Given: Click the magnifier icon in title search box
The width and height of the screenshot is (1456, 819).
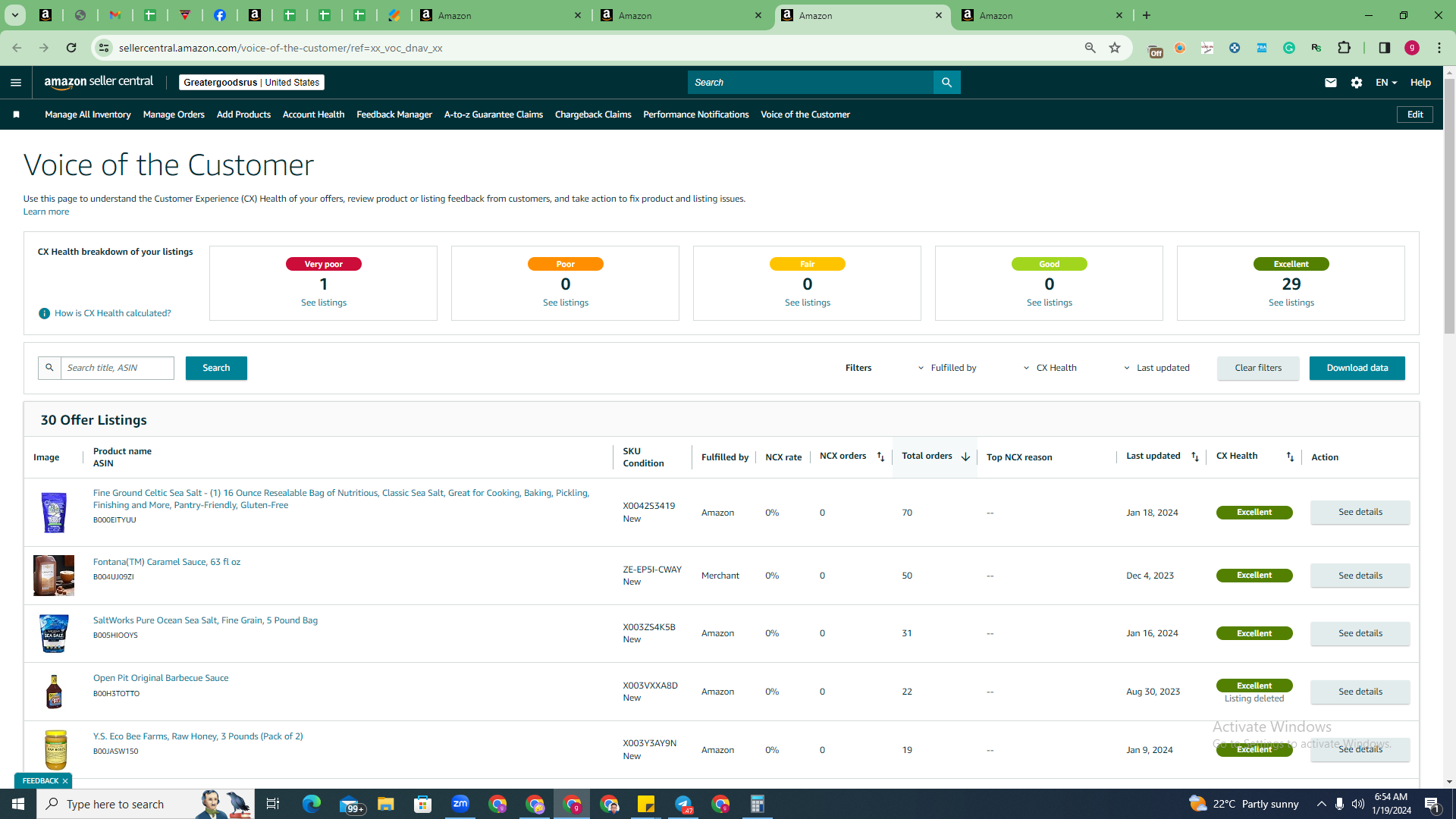Looking at the screenshot, I should [49, 368].
